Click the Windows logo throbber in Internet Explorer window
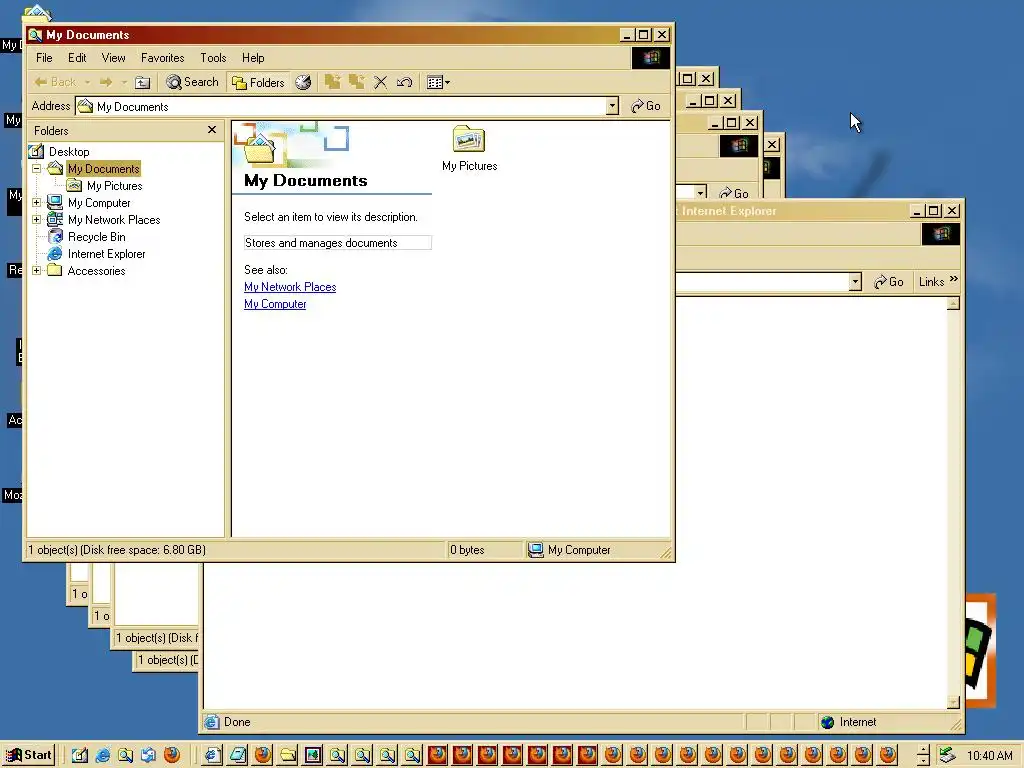This screenshot has width=1024, height=768. tap(940, 234)
